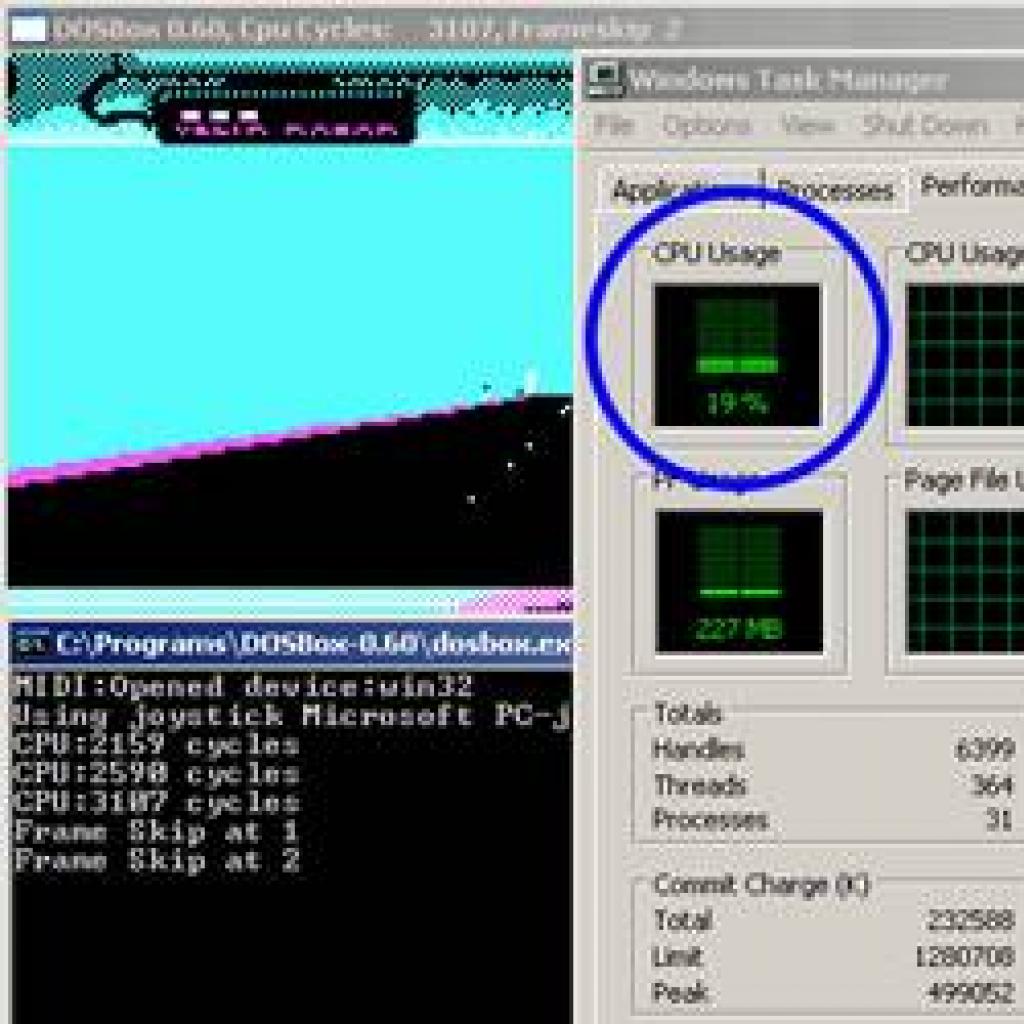Open the File menu in Task Manager
The image size is (1024, 1024).
coord(613,125)
